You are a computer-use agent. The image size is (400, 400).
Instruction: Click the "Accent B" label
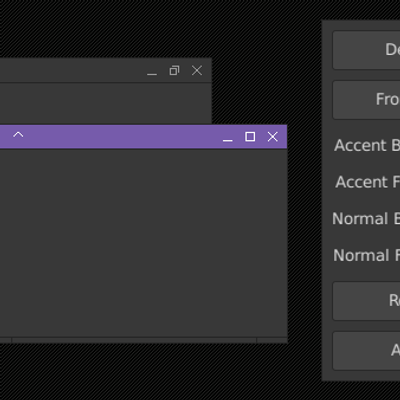pyautogui.click(x=367, y=145)
